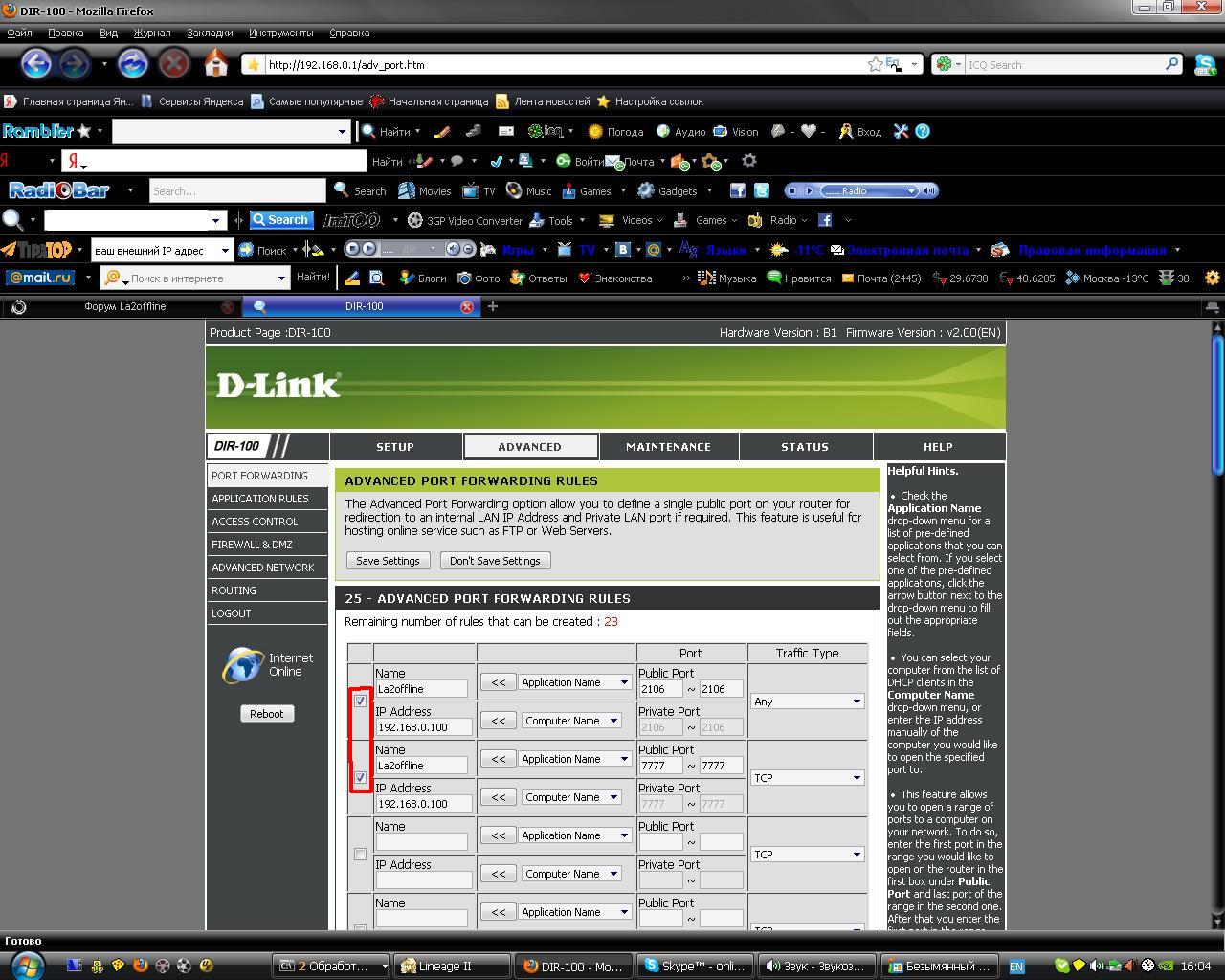Click the Yandex toolbar gear icon

[x=749, y=161]
